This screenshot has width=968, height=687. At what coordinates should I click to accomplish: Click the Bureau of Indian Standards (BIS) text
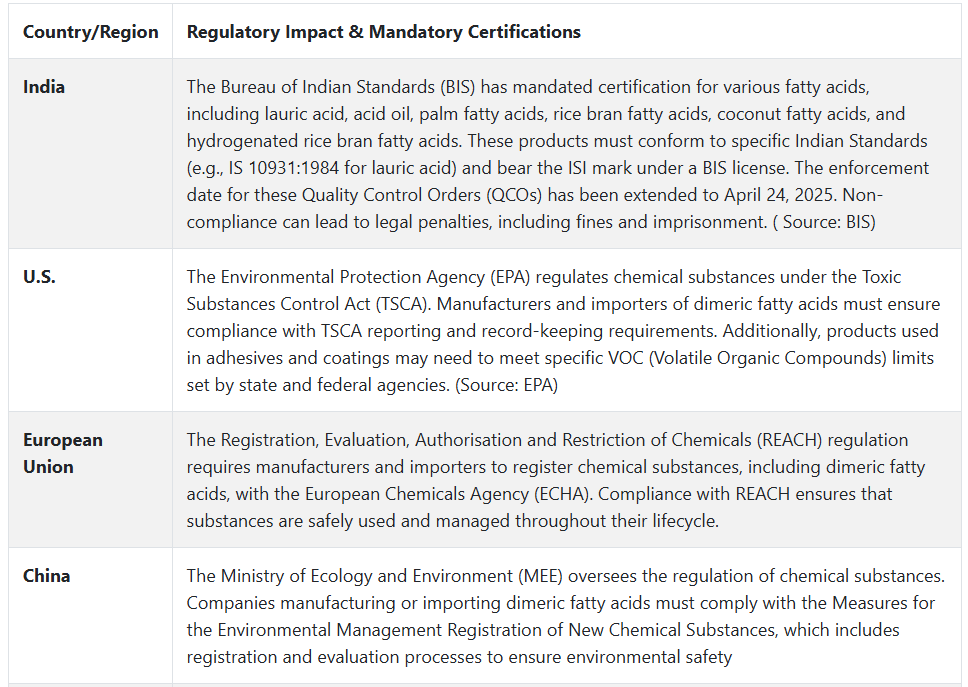[348, 87]
